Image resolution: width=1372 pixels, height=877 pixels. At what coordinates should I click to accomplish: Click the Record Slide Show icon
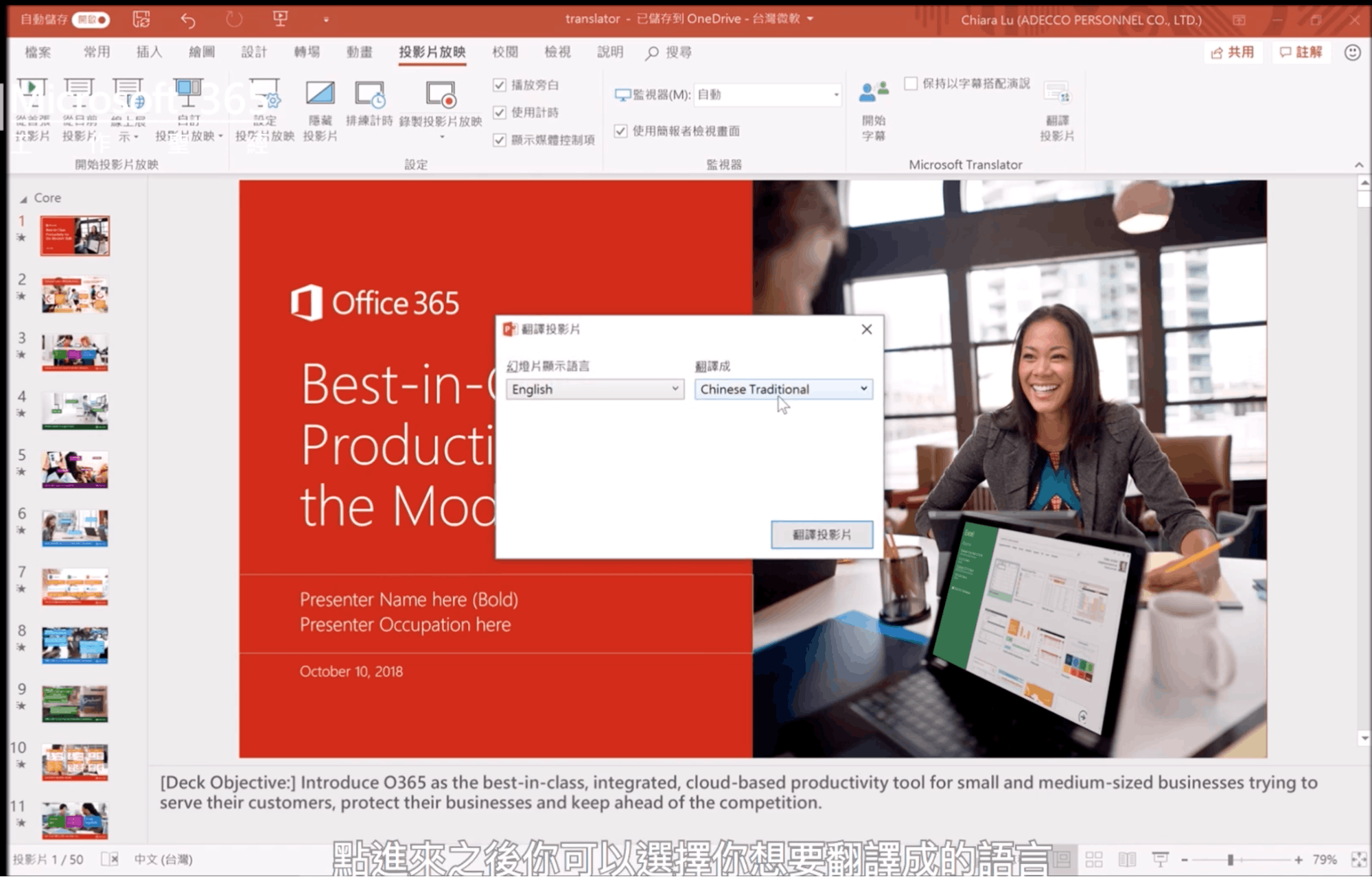click(441, 94)
